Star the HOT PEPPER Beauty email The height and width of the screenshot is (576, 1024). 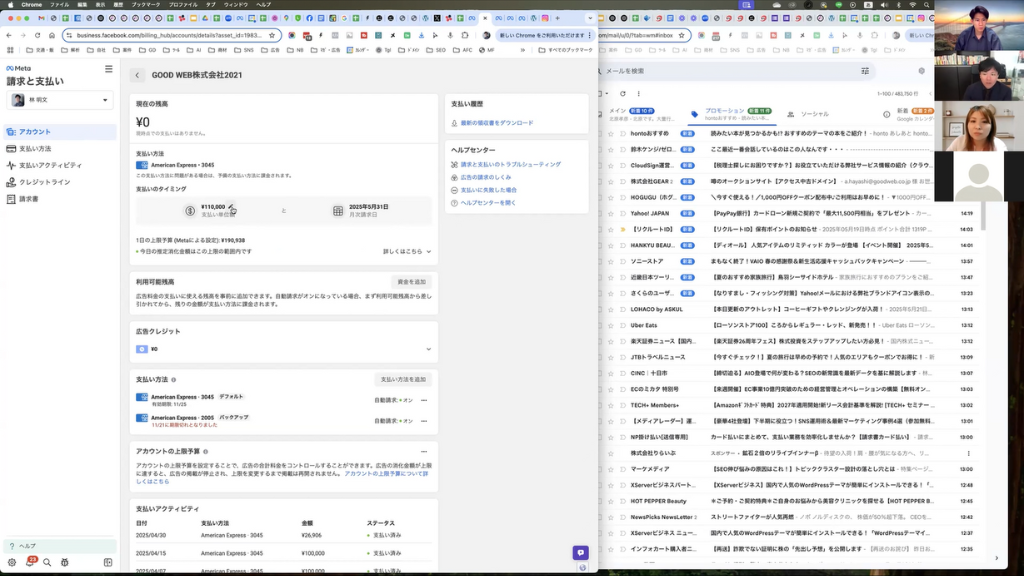point(611,501)
